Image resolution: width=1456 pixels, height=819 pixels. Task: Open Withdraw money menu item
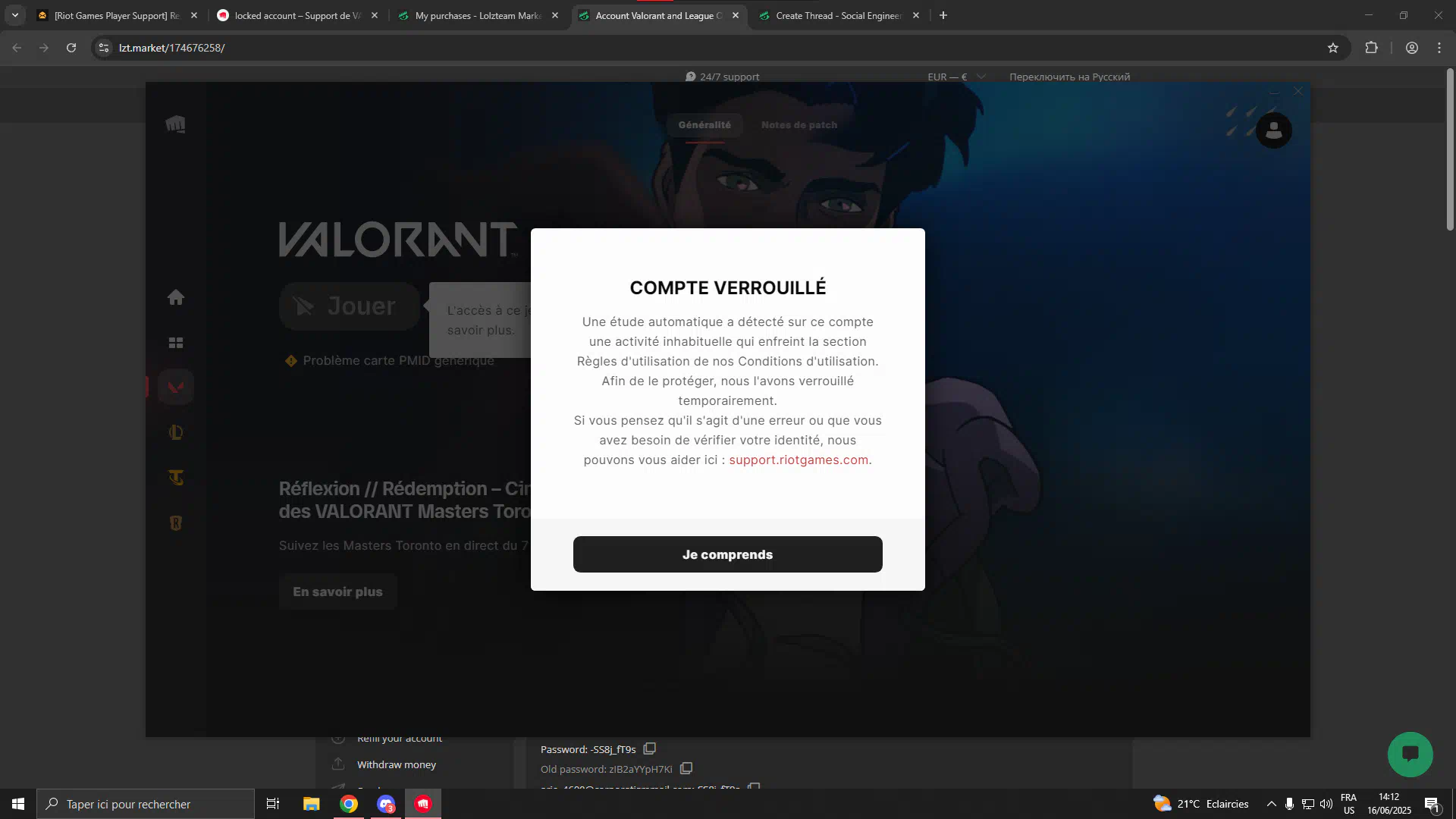pos(396,764)
